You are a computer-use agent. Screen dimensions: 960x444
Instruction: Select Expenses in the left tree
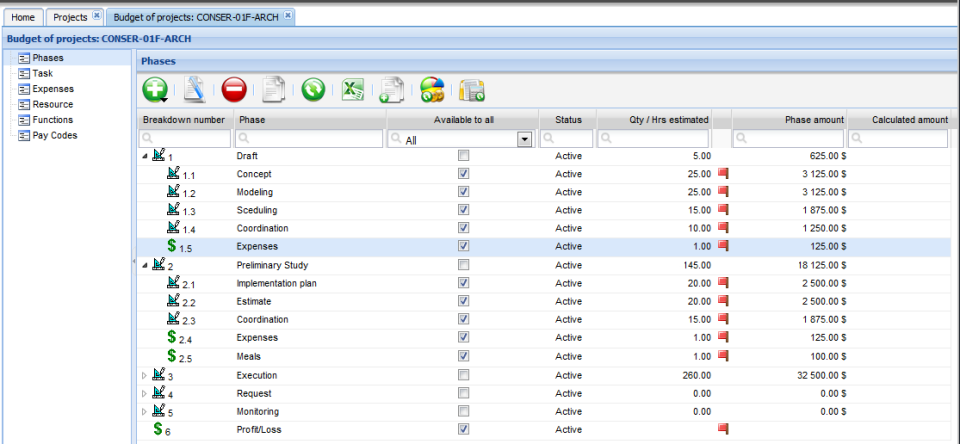tap(53, 89)
